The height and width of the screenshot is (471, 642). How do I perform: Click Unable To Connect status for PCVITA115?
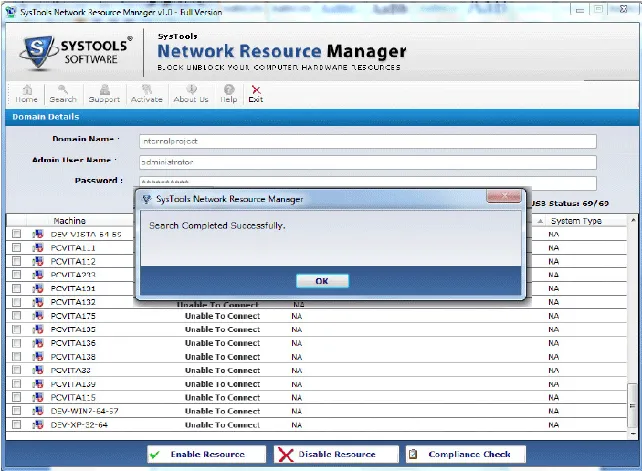tap(222, 397)
